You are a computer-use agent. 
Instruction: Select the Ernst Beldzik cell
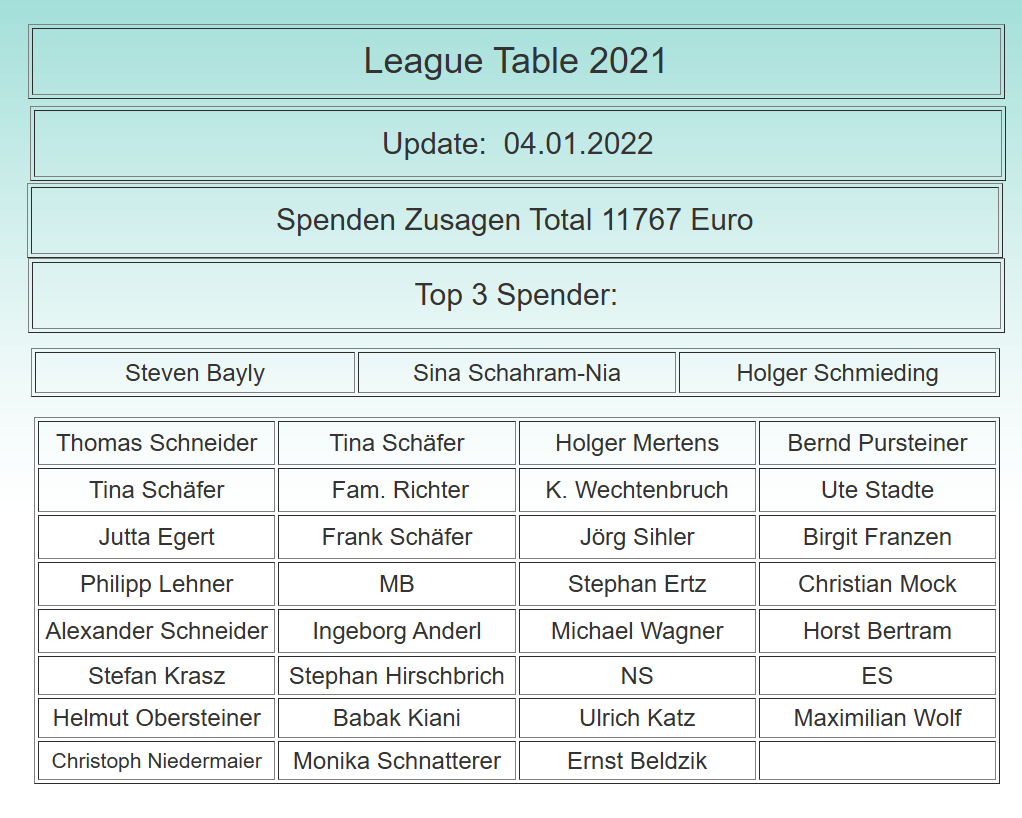[637, 761]
